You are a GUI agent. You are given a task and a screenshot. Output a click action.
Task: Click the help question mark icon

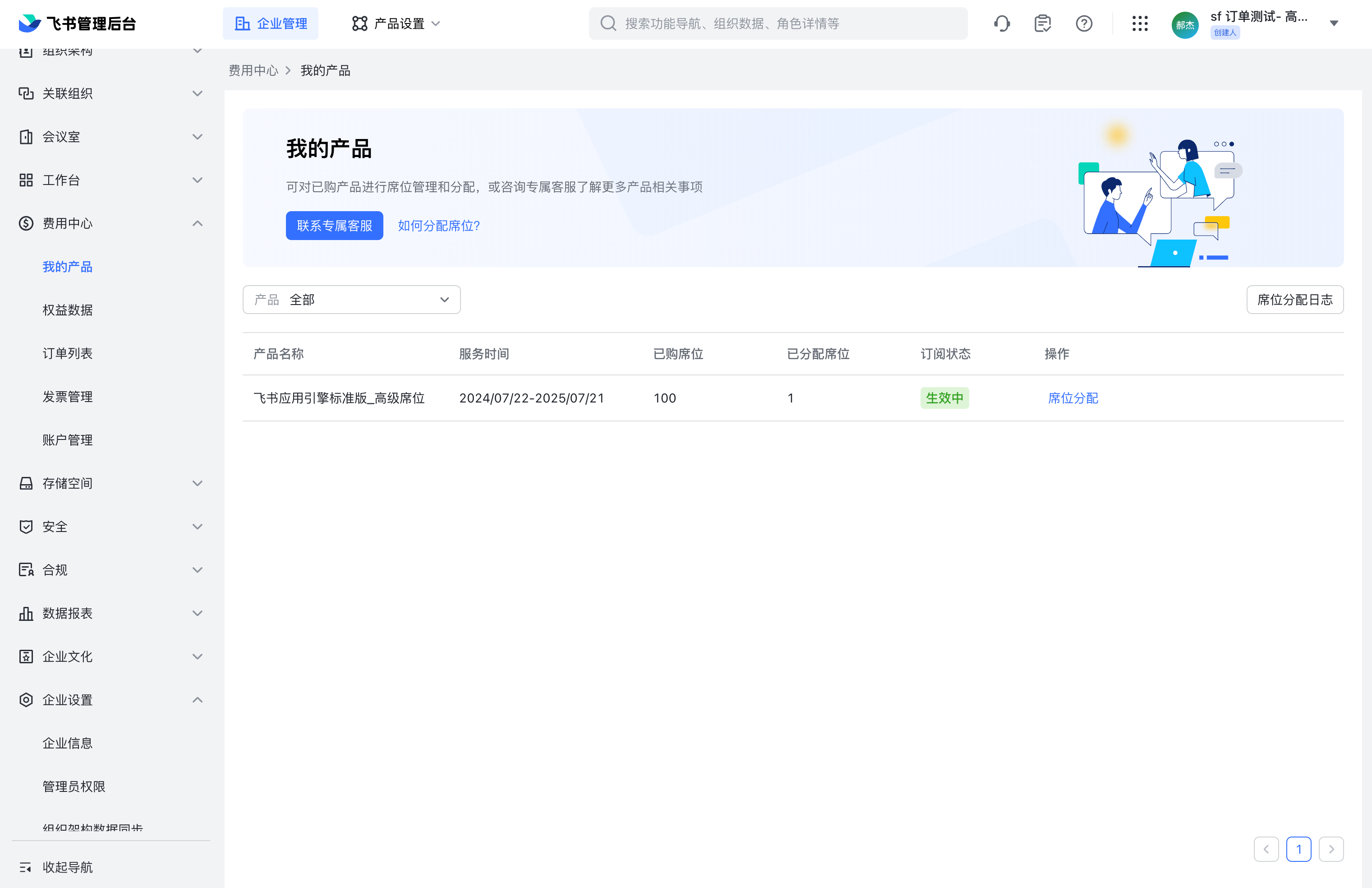point(1084,23)
